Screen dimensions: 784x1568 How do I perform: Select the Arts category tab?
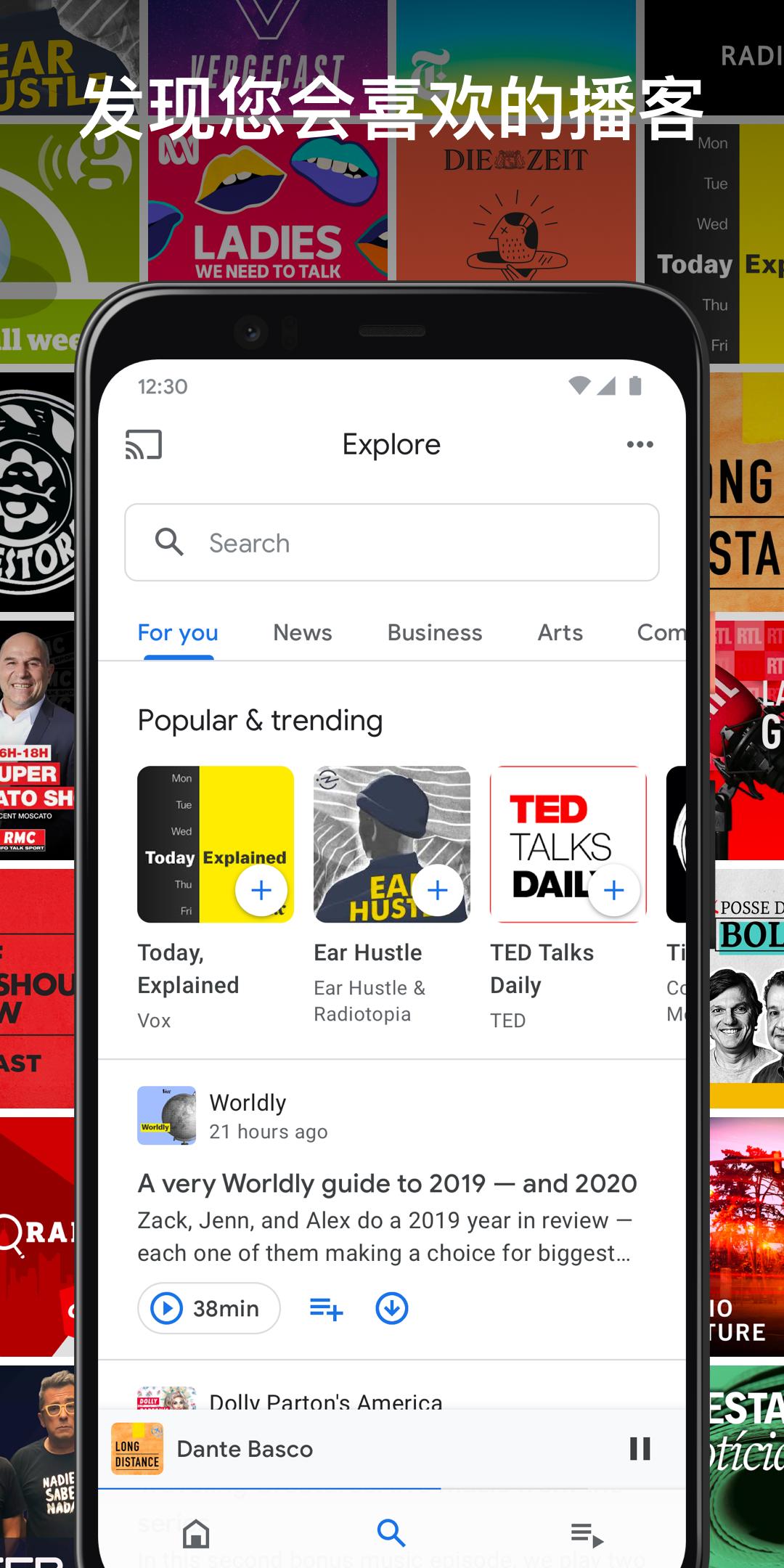click(560, 632)
